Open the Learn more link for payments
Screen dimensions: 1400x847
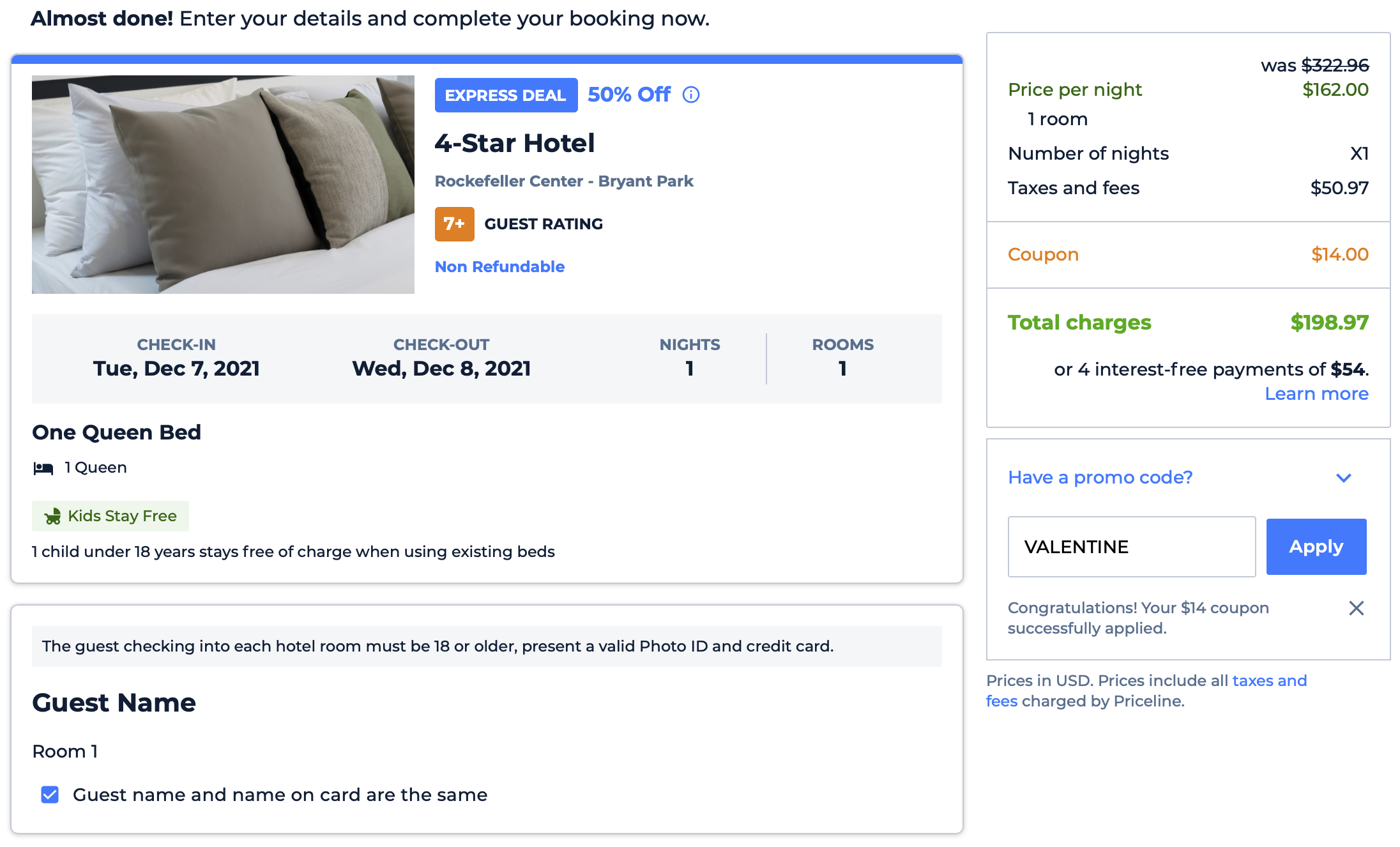pos(1316,393)
